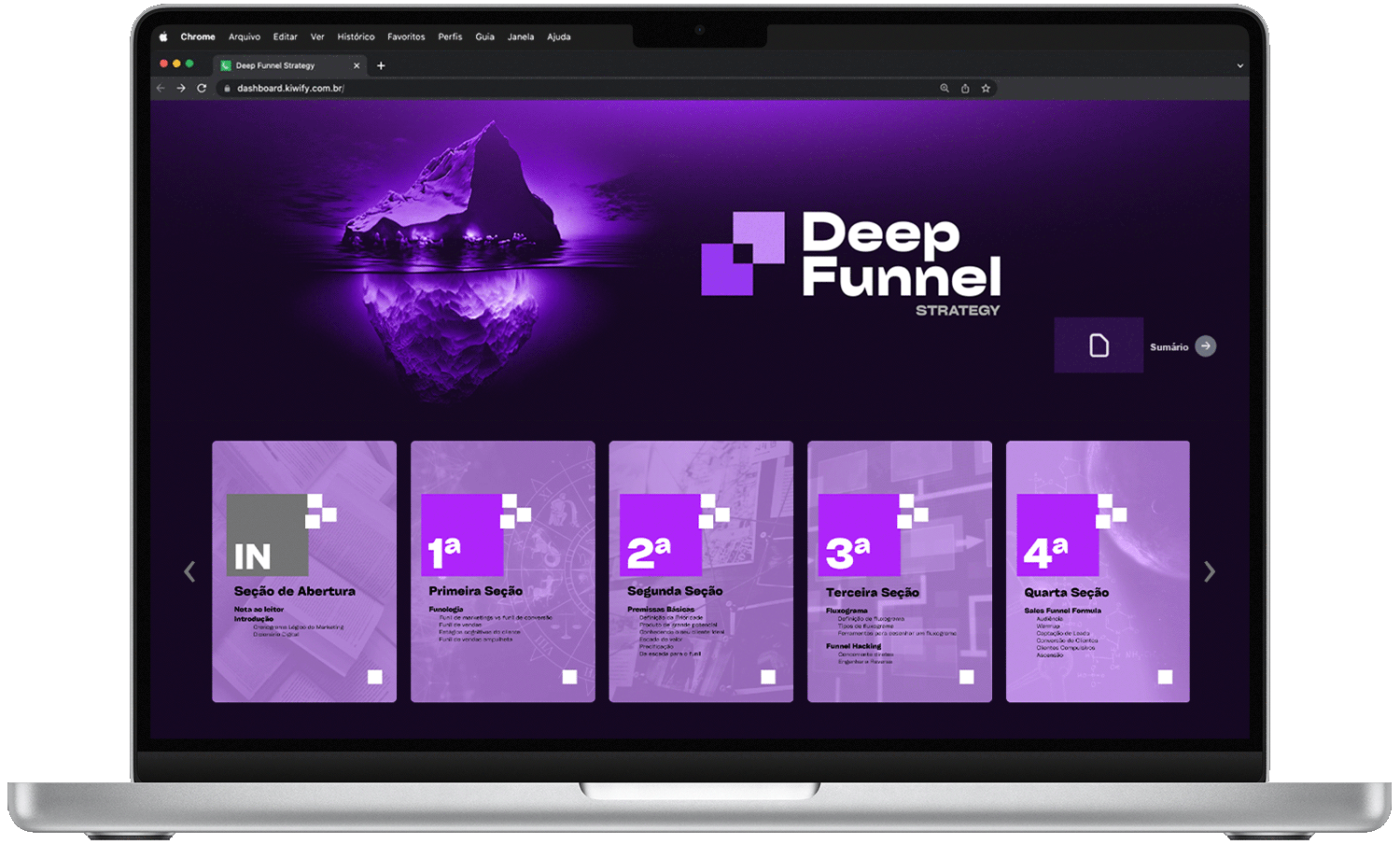
Task: Show next section cards with right chevron
Action: pos(1210,571)
